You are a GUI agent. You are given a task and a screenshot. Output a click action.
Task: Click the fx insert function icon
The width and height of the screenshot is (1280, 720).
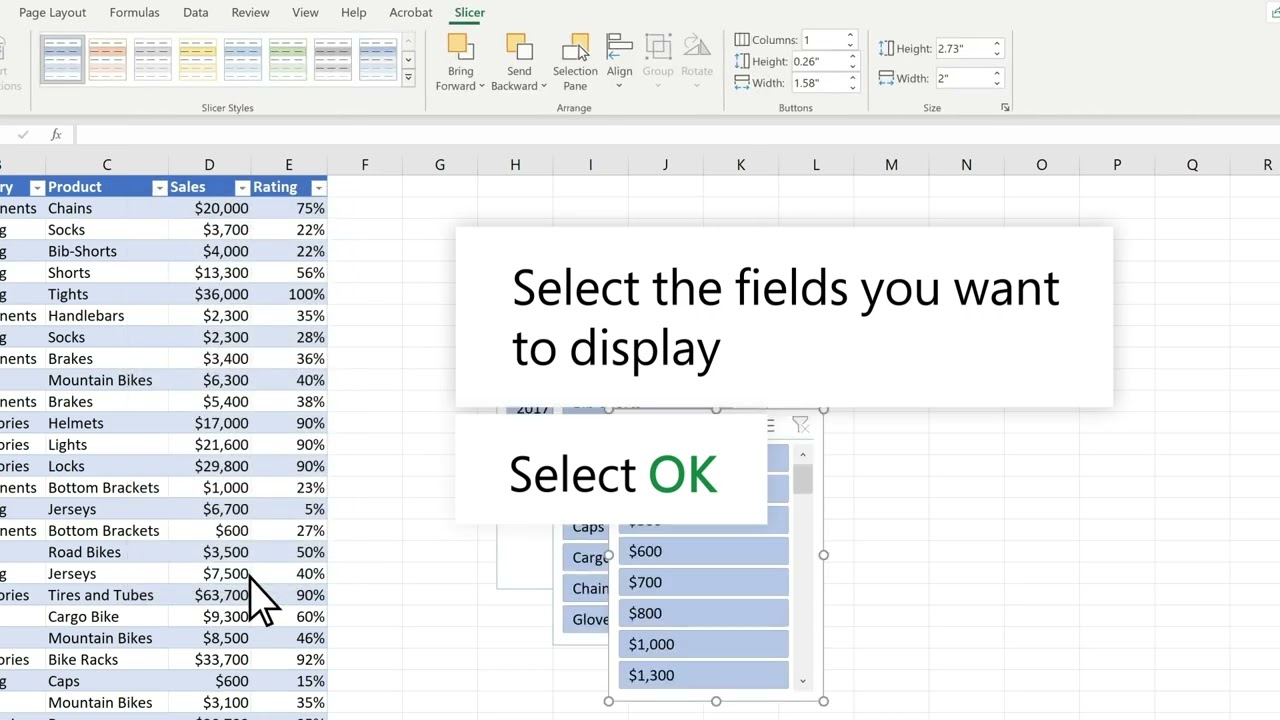tap(56, 134)
